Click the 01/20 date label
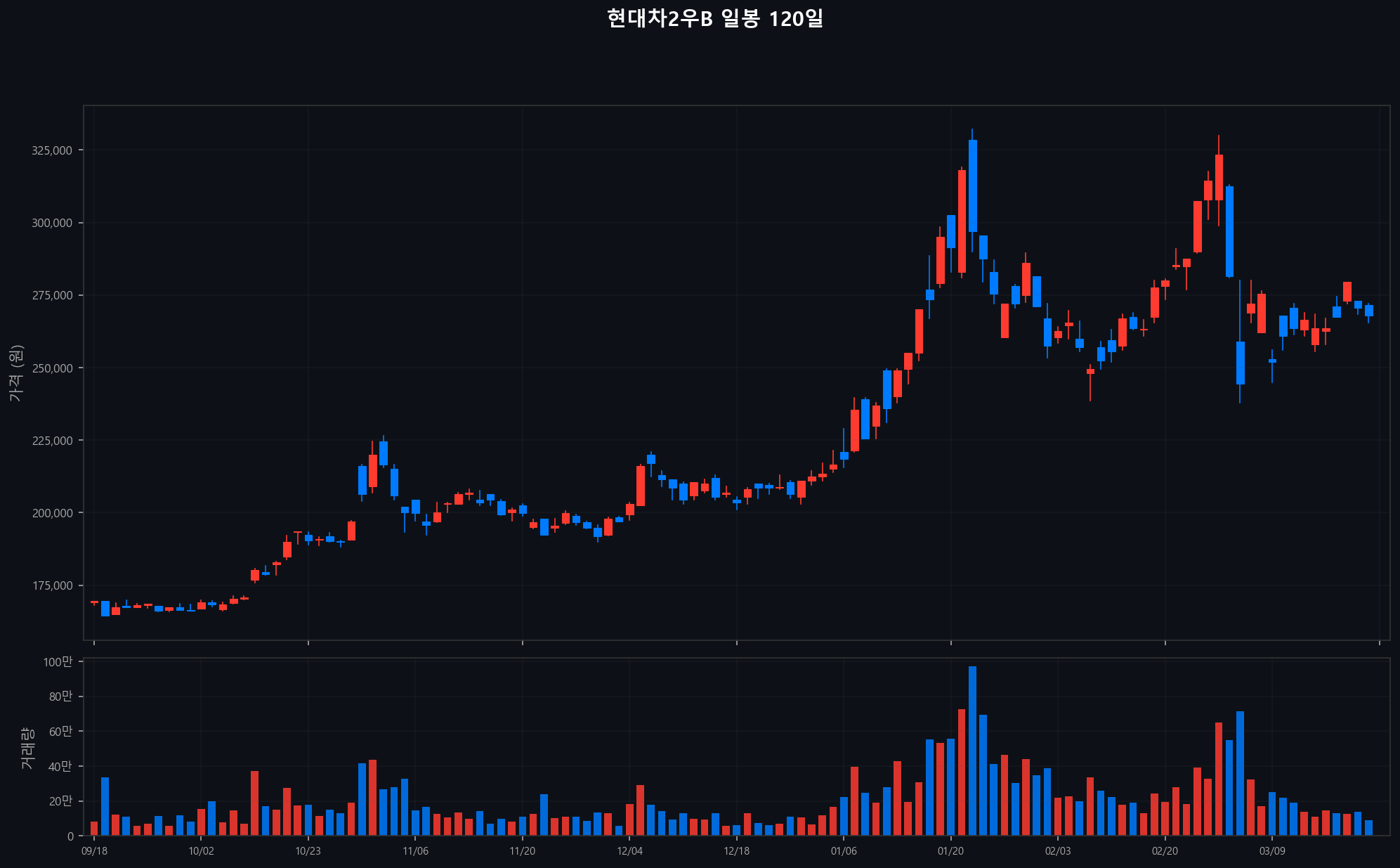 (x=950, y=851)
